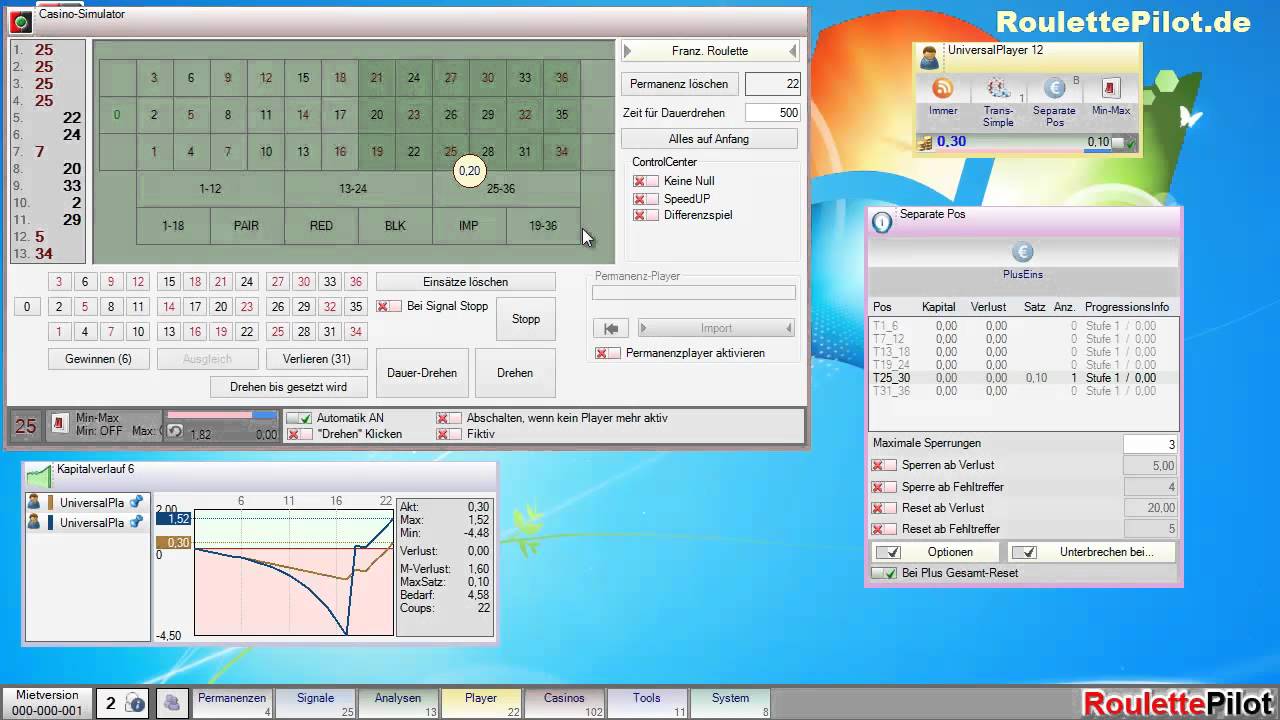Click the T25_30 row in positions list
1280x720 pixels.
(x=1024, y=378)
